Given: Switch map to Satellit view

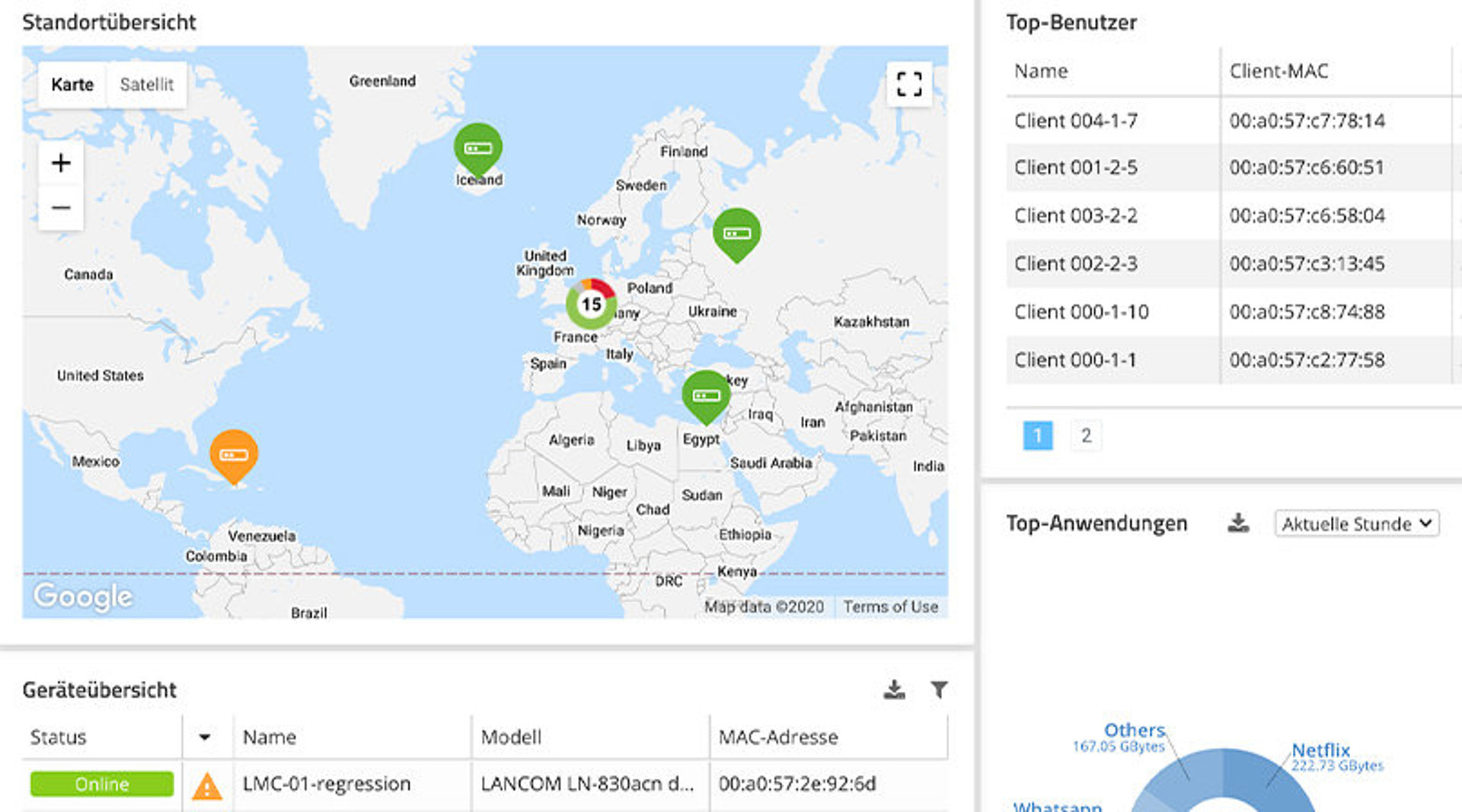Looking at the screenshot, I should click(146, 84).
